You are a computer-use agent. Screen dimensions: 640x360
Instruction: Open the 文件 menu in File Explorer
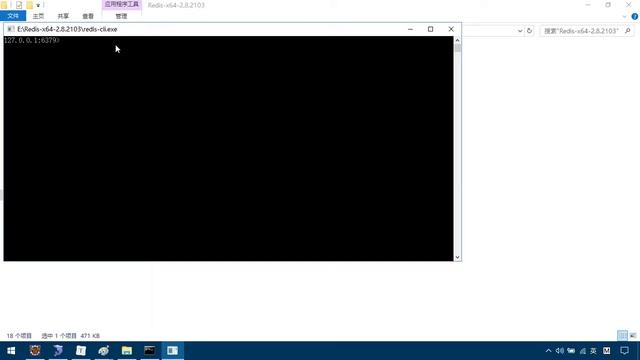(x=13, y=16)
